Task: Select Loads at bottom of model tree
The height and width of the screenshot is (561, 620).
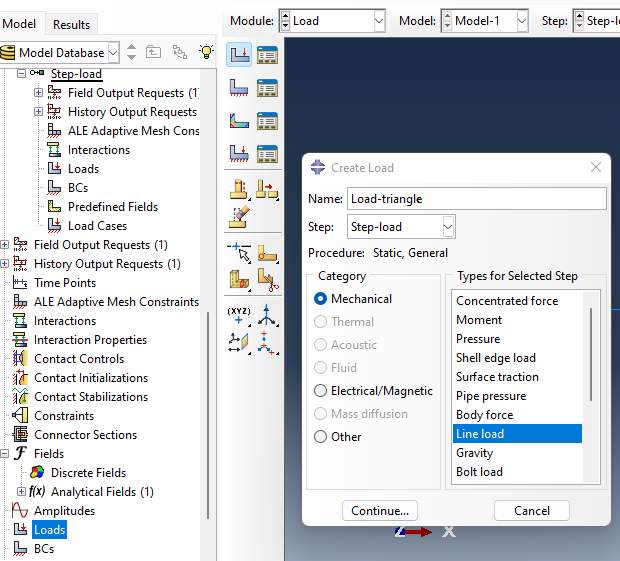Action: pyautogui.click(x=49, y=530)
